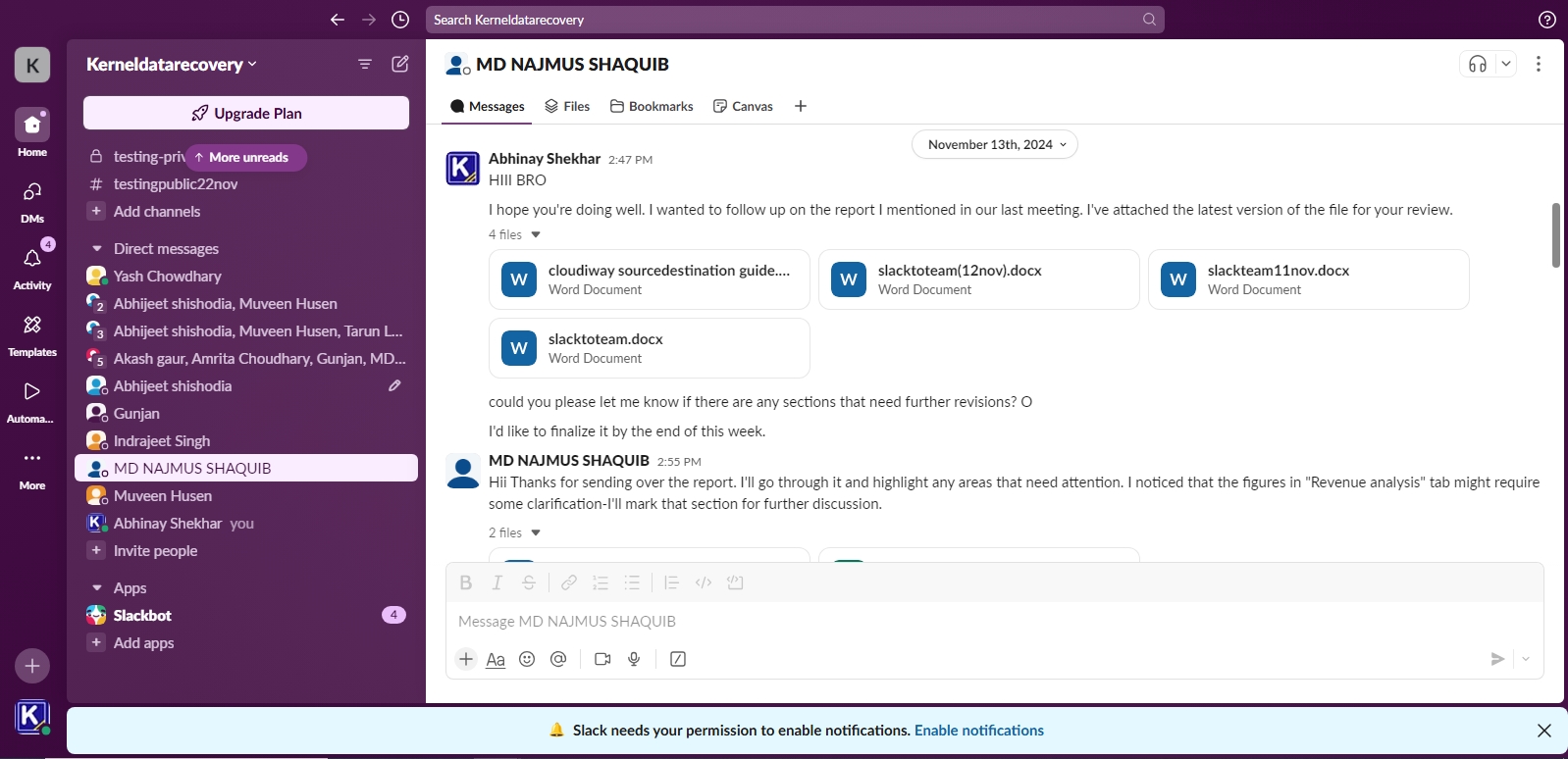Click the blockquote icon
Viewport: 1568px width, 759px height.
coord(671,582)
